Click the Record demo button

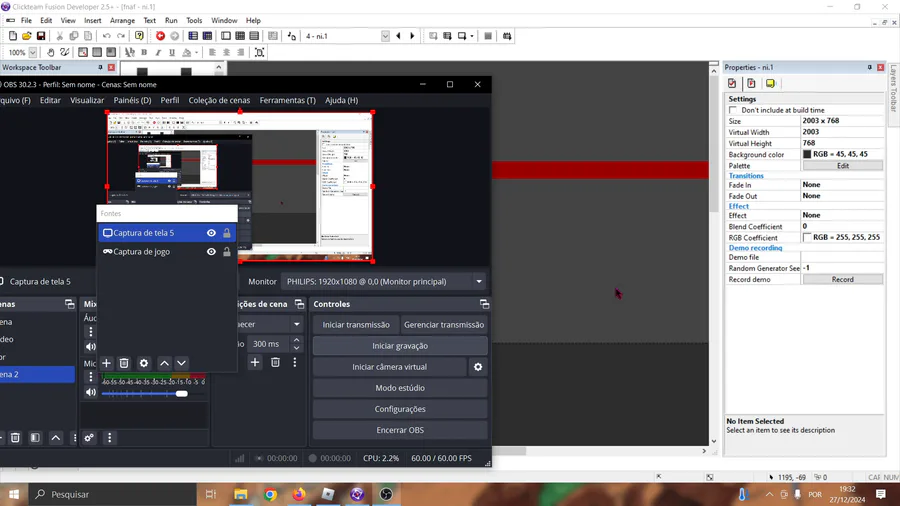pos(843,279)
